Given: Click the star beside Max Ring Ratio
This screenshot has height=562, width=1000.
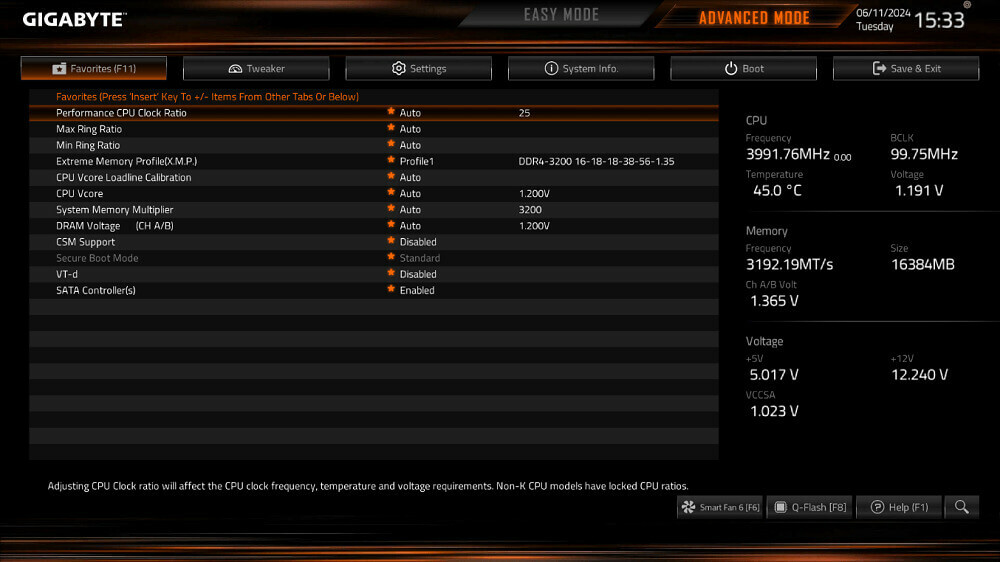Looking at the screenshot, I should click(391, 128).
